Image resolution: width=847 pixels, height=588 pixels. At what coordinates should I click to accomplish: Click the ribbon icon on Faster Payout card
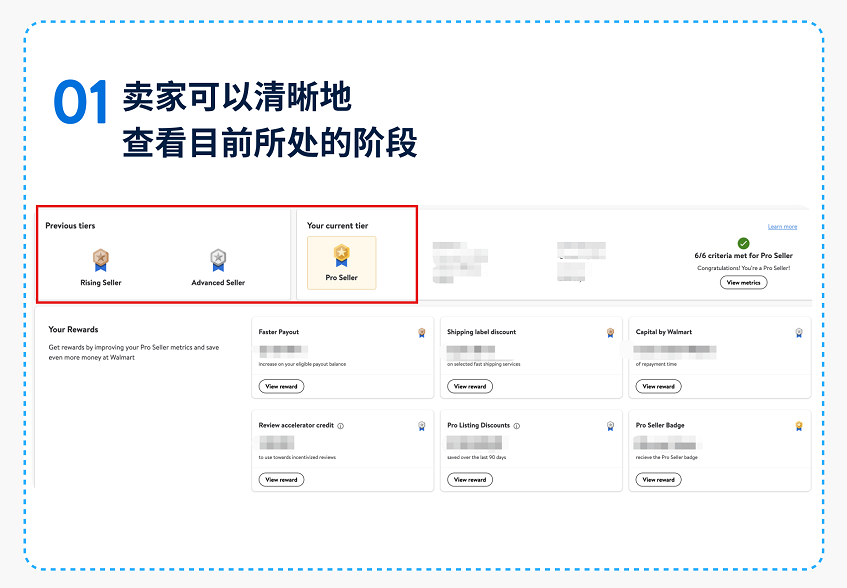420,334
